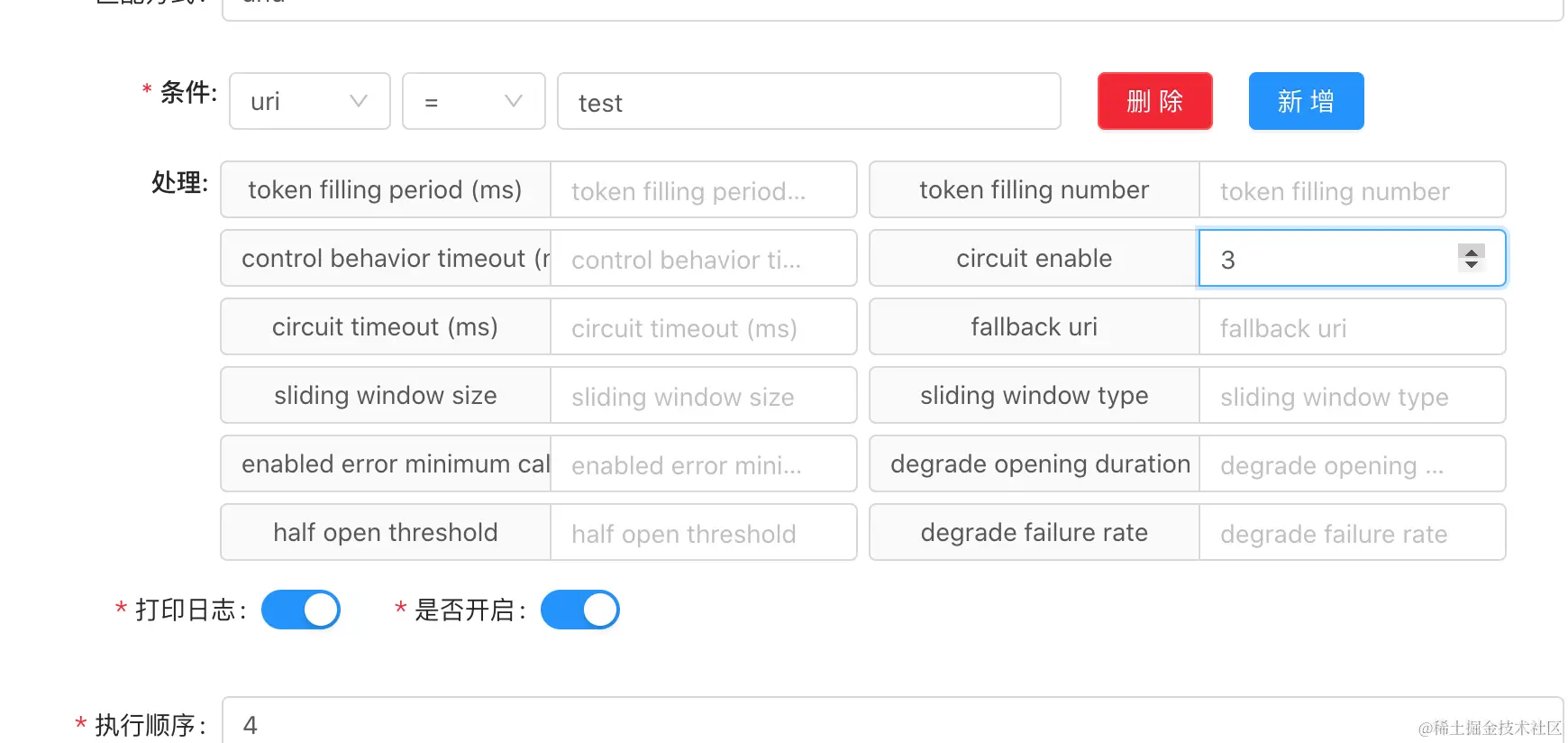Focus the sliding window type input
This screenshot has width=1568, height=743.
1352,396
